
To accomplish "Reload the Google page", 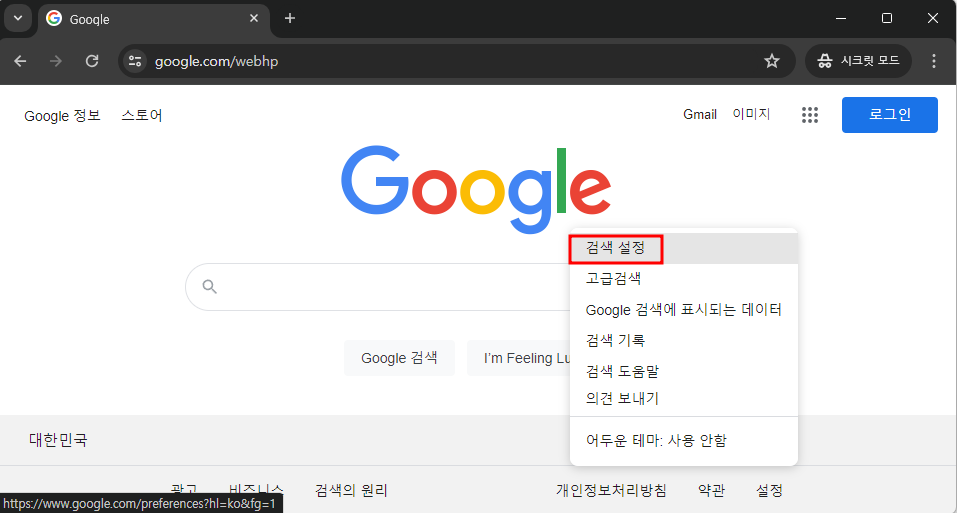I will point(92,61).
